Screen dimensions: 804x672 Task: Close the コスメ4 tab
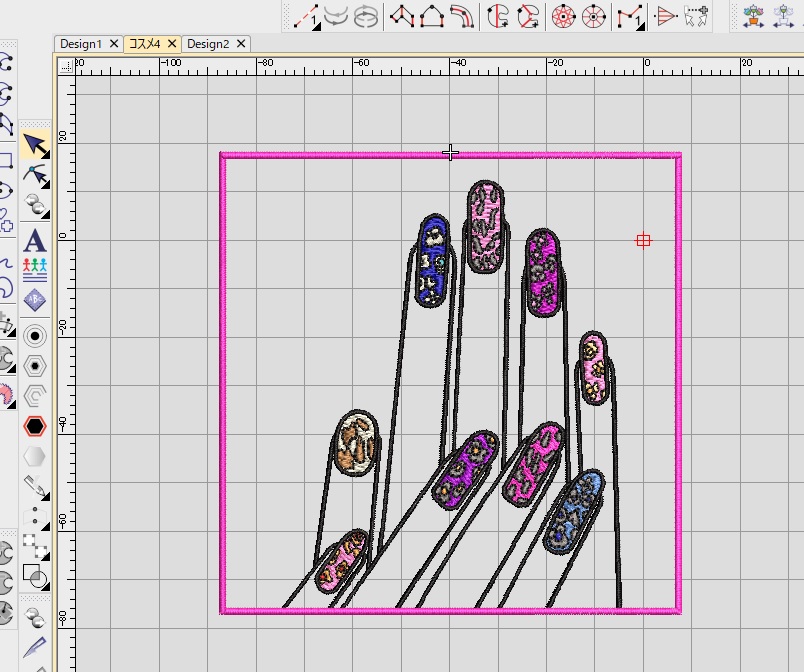coord(172,44)
